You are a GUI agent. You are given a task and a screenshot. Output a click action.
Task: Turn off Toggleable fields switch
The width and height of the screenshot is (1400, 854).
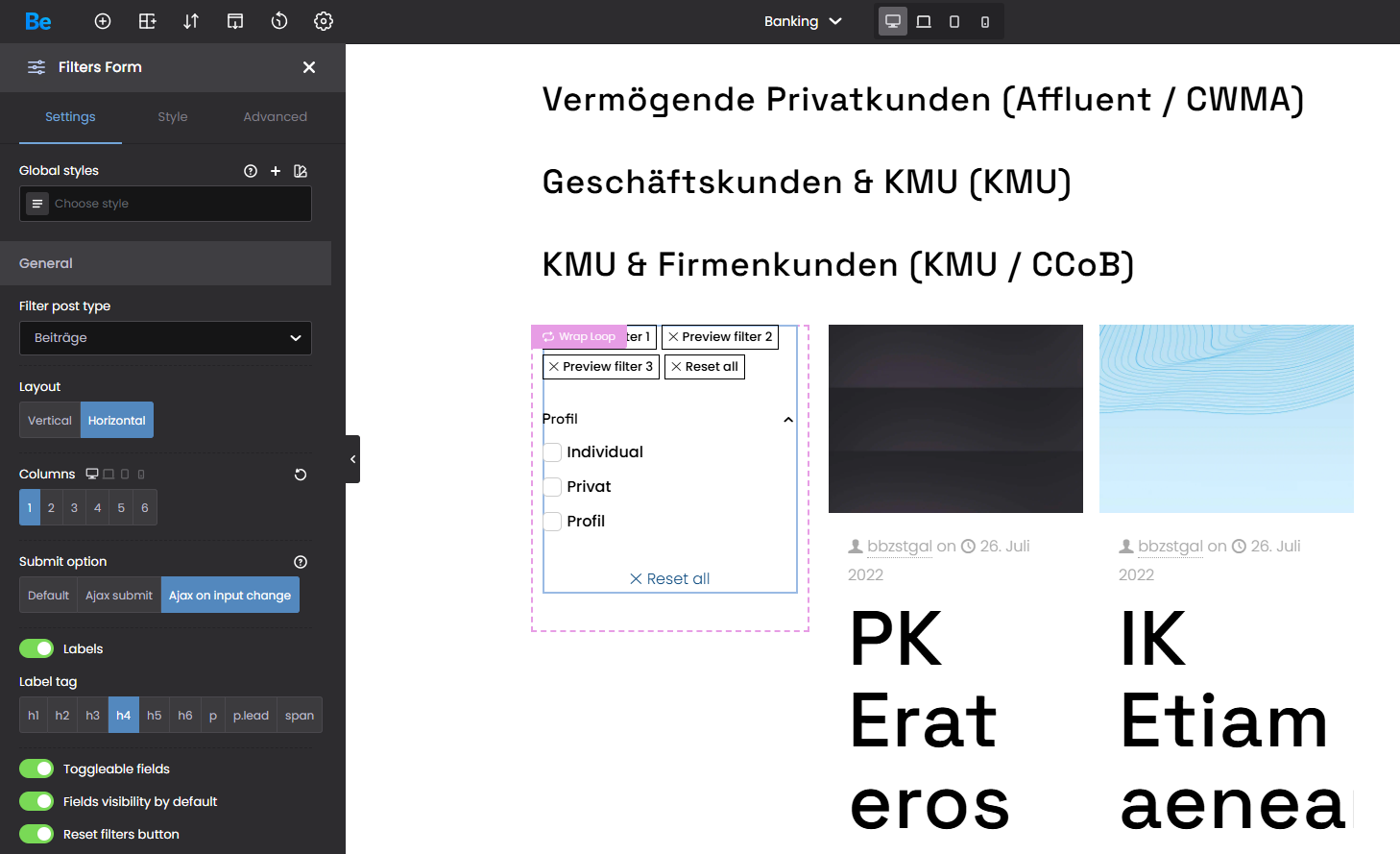[37, 769]
